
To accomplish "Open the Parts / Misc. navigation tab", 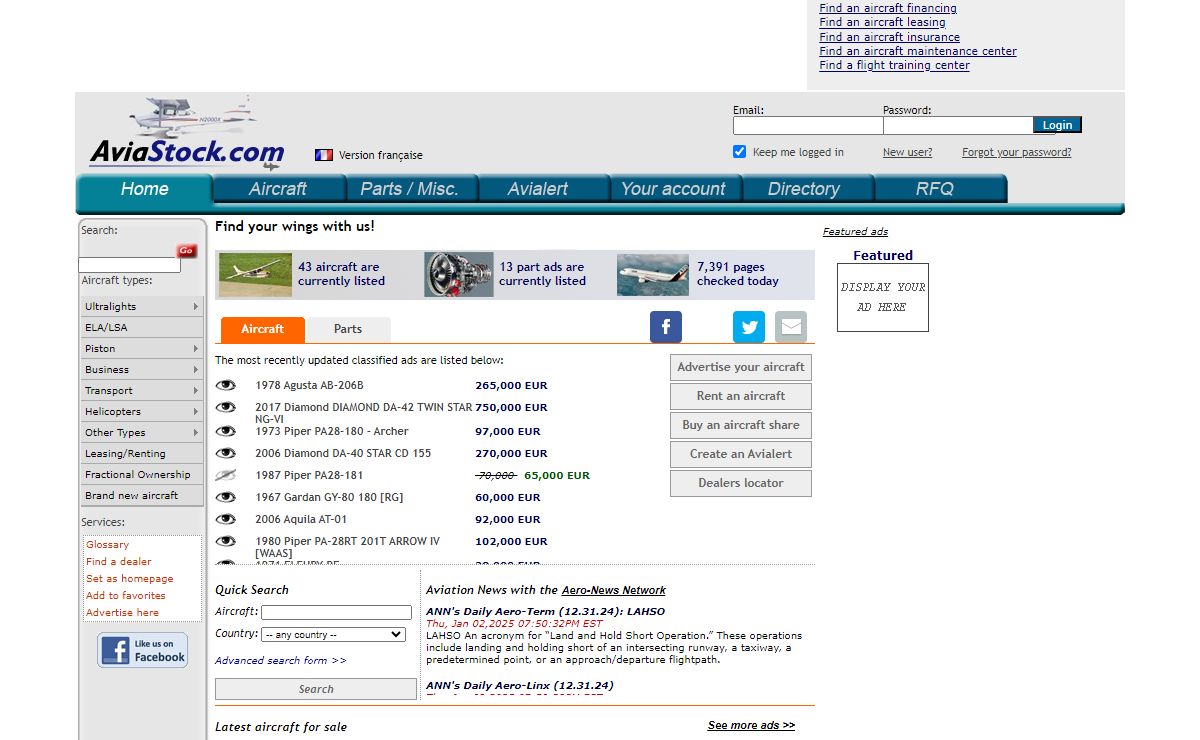I will coord(410,189).
